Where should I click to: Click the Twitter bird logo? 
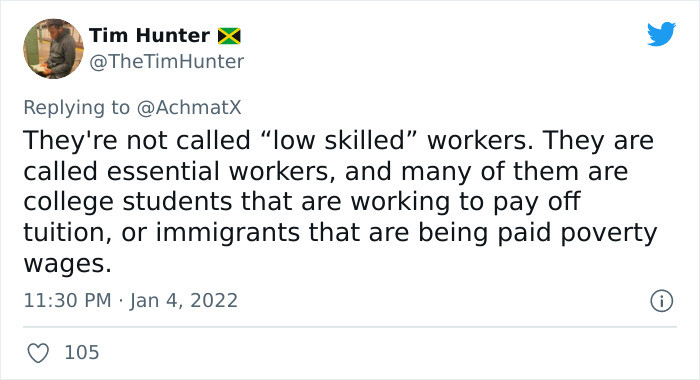click(661, 33)
